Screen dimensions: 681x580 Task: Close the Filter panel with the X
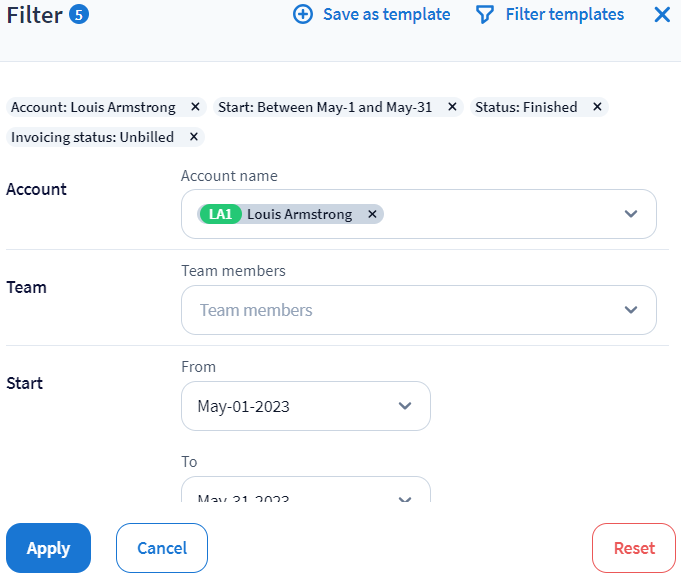point(662,15)
